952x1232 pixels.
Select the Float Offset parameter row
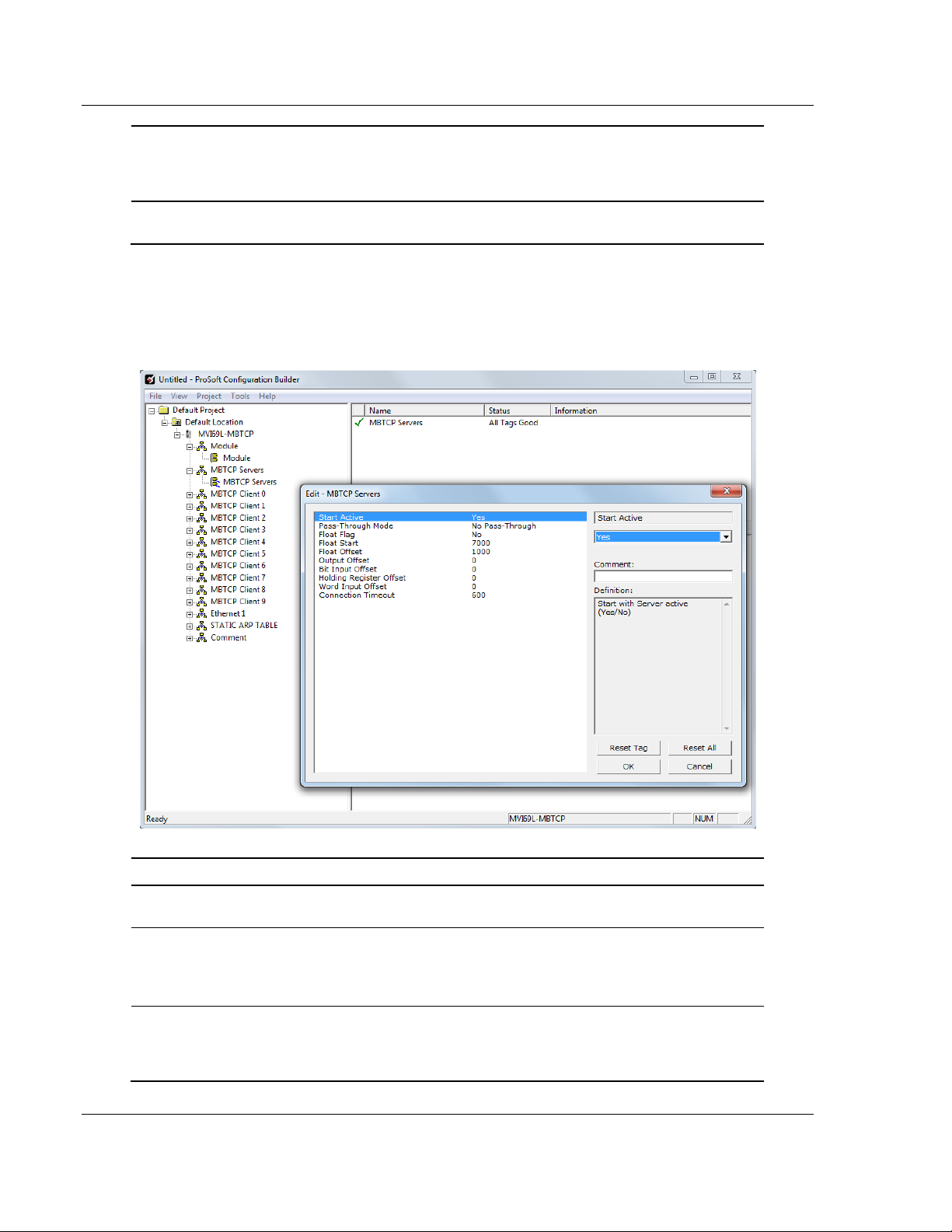[x=451, y=552]
